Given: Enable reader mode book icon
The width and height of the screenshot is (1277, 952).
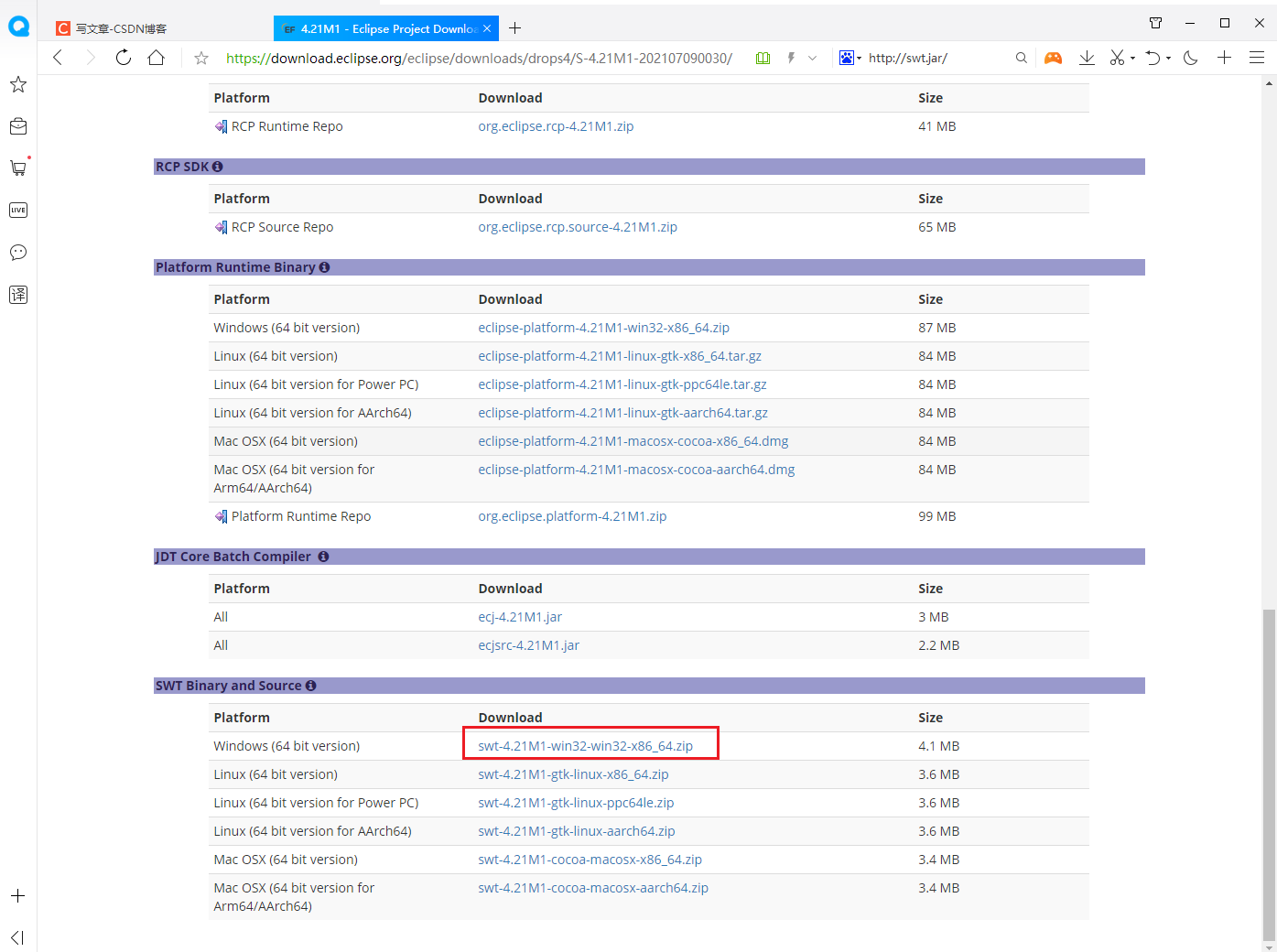Looking at the screenshot, I should pyautogui.click(x=763, y=58).
